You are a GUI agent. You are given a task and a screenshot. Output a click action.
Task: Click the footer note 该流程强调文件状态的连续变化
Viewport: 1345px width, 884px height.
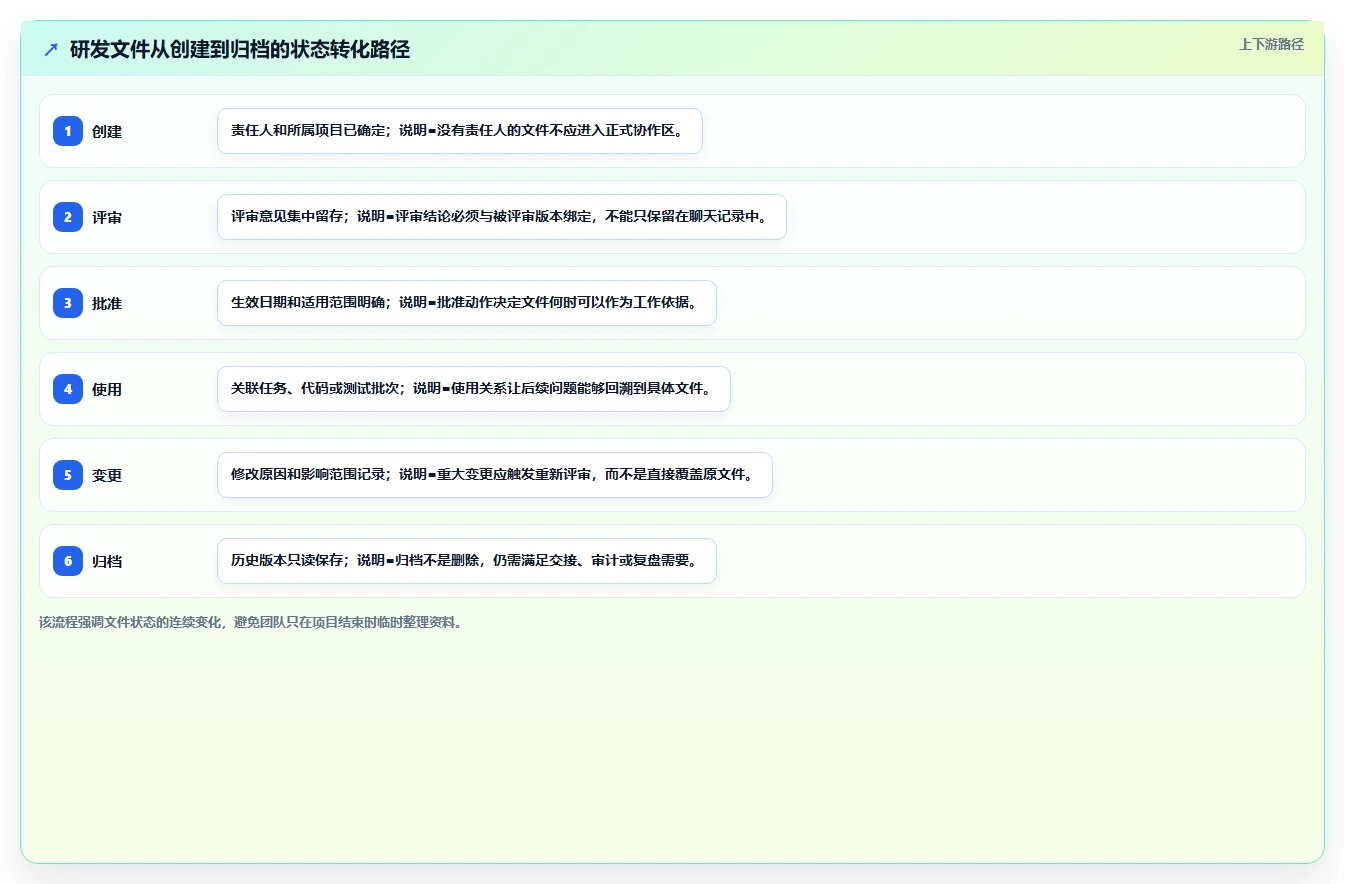tap(250, 622)
